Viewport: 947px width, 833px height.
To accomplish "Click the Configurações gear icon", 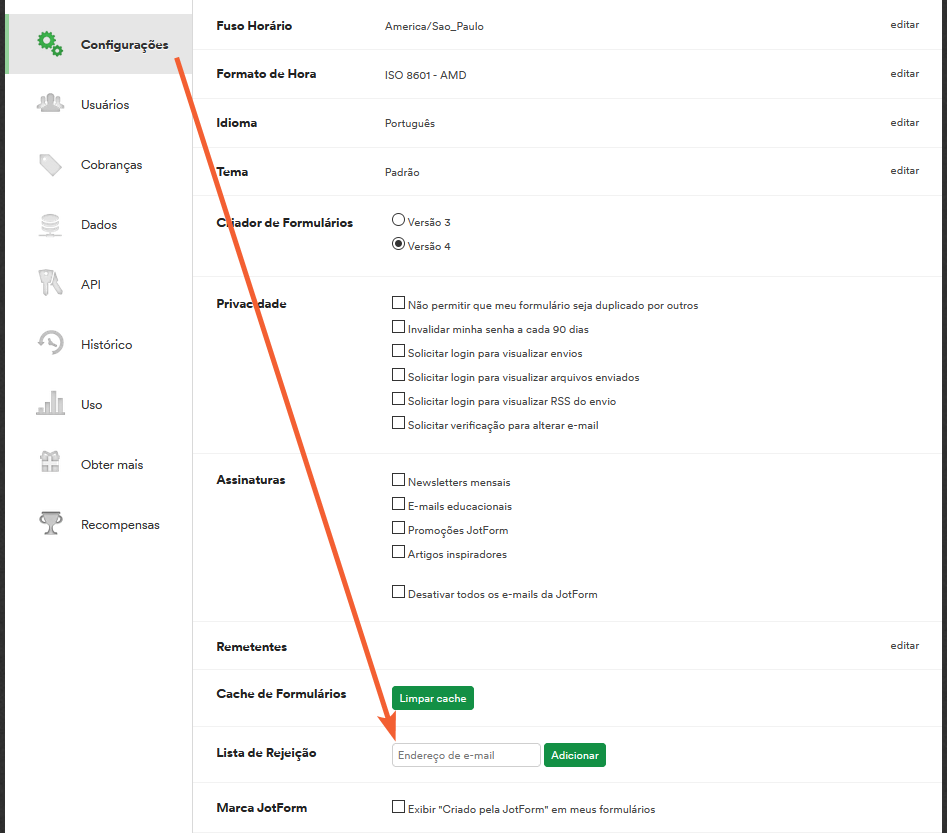I will point(50,44).
